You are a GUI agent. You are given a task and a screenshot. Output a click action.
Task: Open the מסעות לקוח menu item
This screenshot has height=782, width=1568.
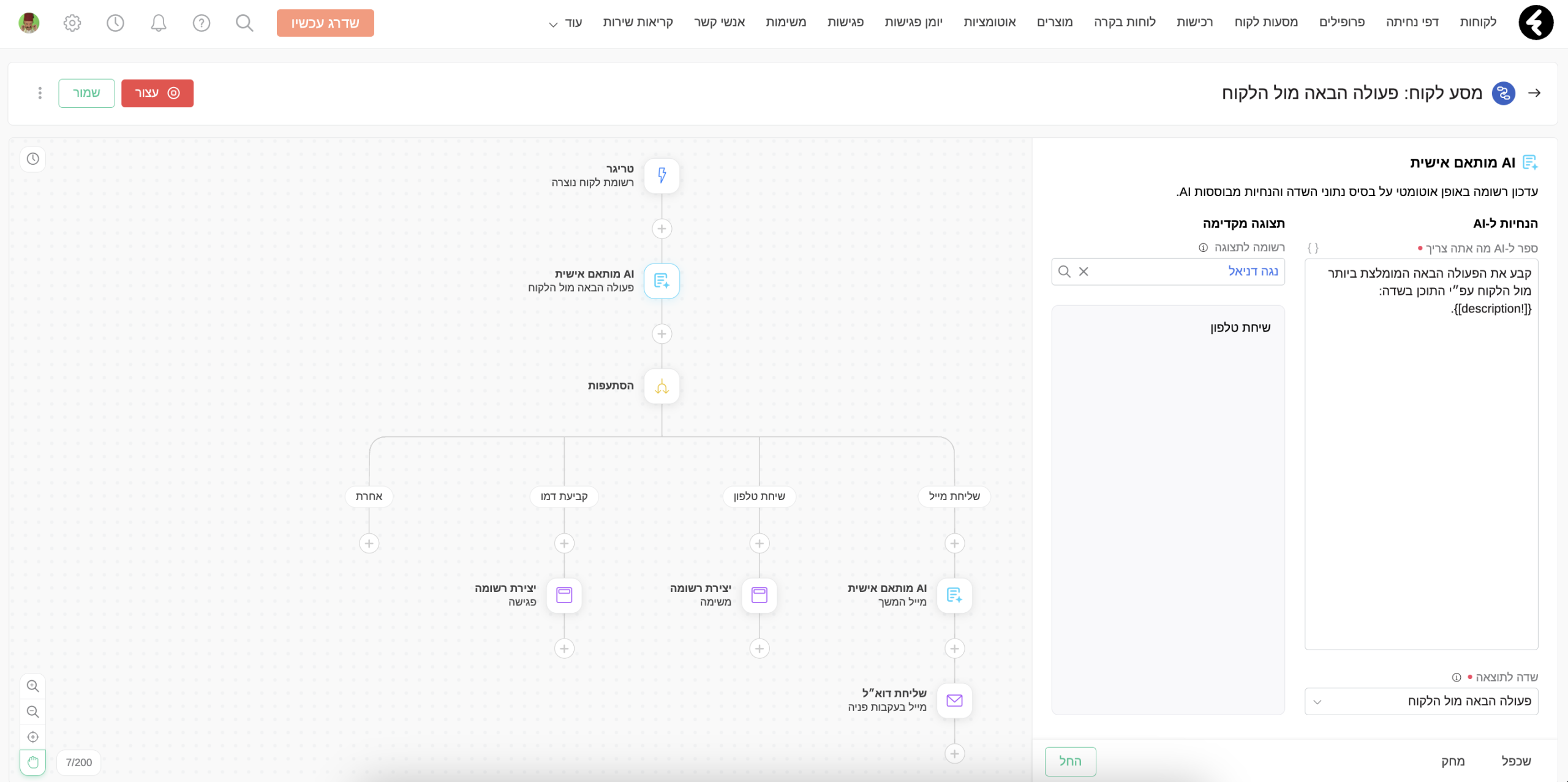[x=1265, y=23]
